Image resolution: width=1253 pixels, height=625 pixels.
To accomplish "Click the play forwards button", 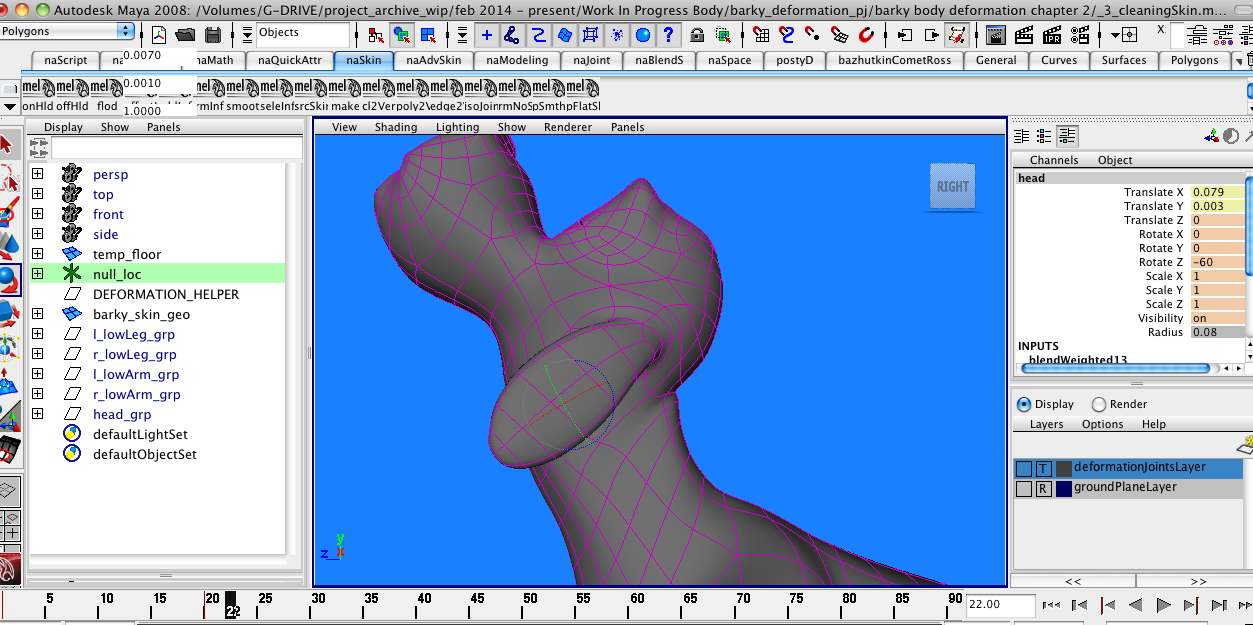I will [x=1163, y=605].
